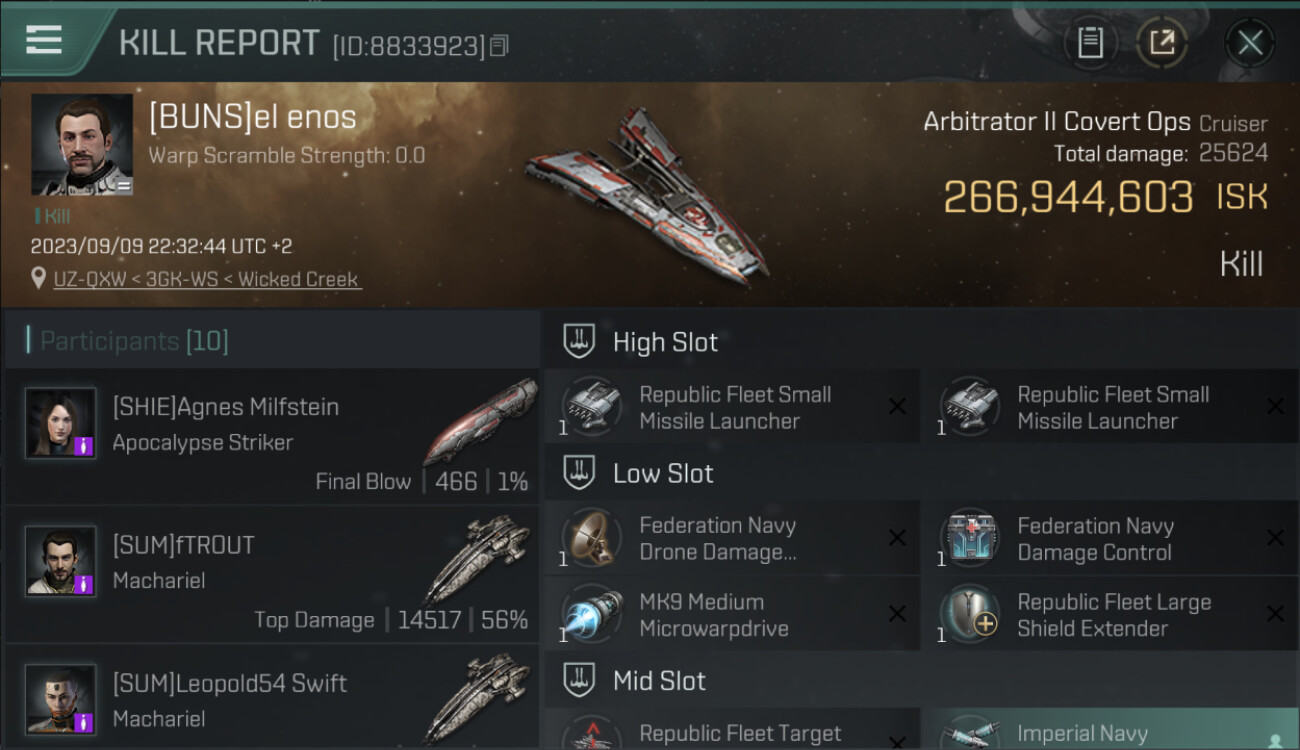
Task: Open el enos pilot portrait
Action: coord(82,144)
